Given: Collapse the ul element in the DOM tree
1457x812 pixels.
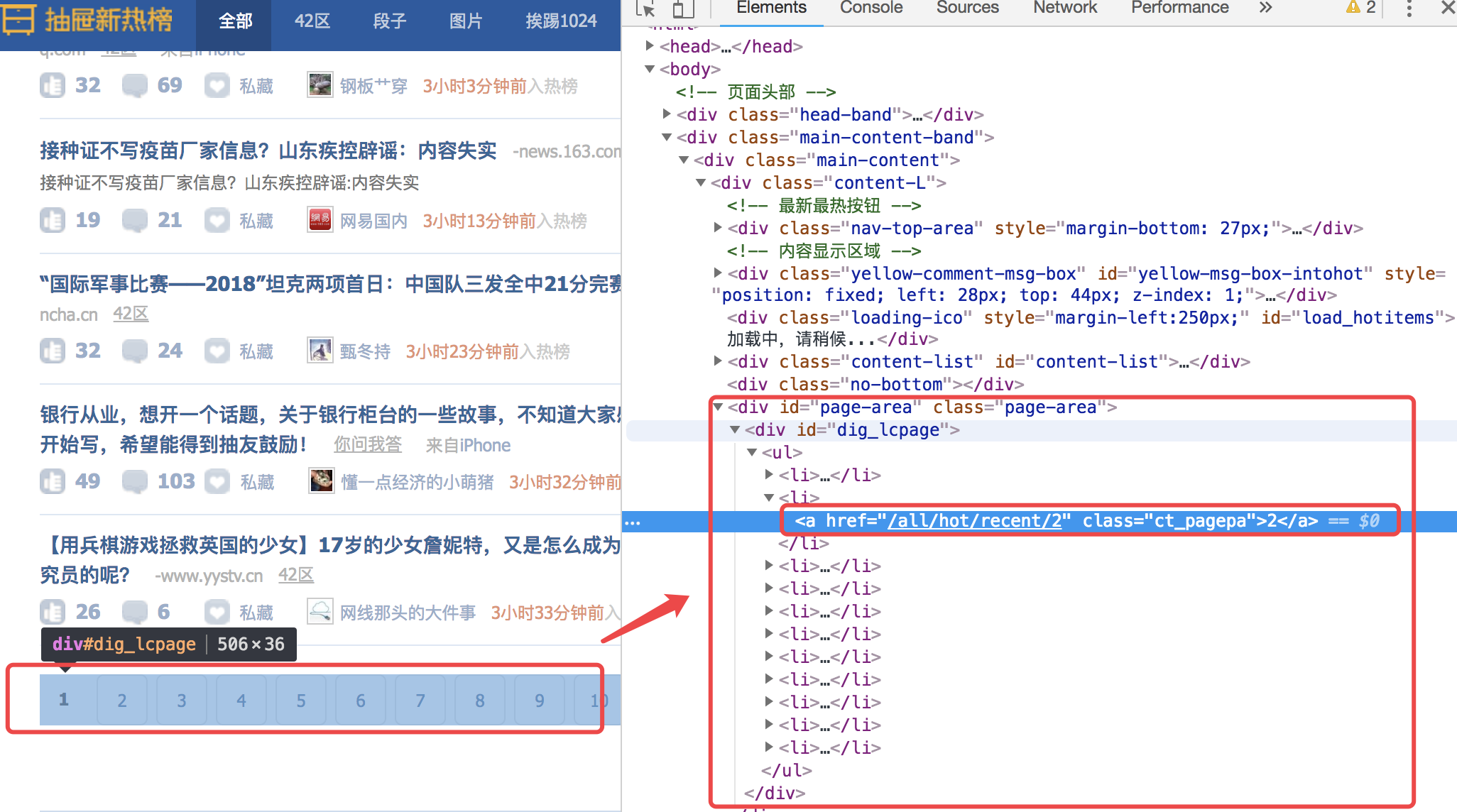Looking at the screenshot, I should [752, 452].
